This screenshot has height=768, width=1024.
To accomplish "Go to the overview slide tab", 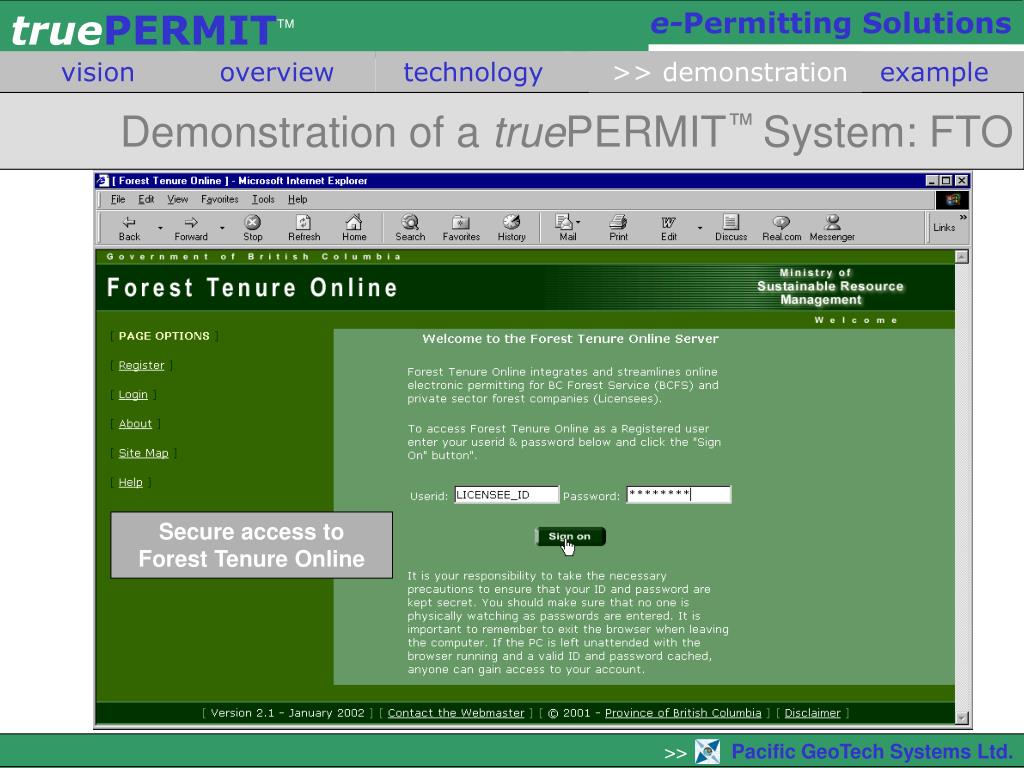I will [276, 72].
